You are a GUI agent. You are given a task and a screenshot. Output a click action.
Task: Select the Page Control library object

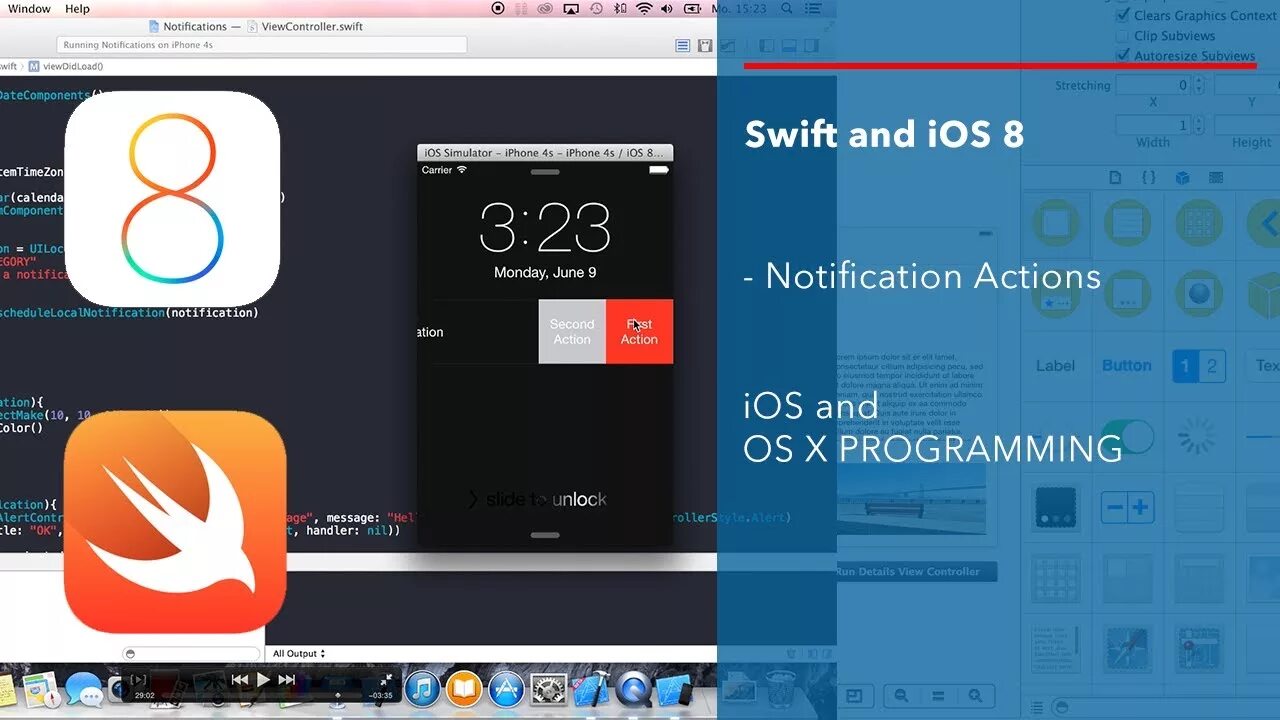pos(1056,507)
